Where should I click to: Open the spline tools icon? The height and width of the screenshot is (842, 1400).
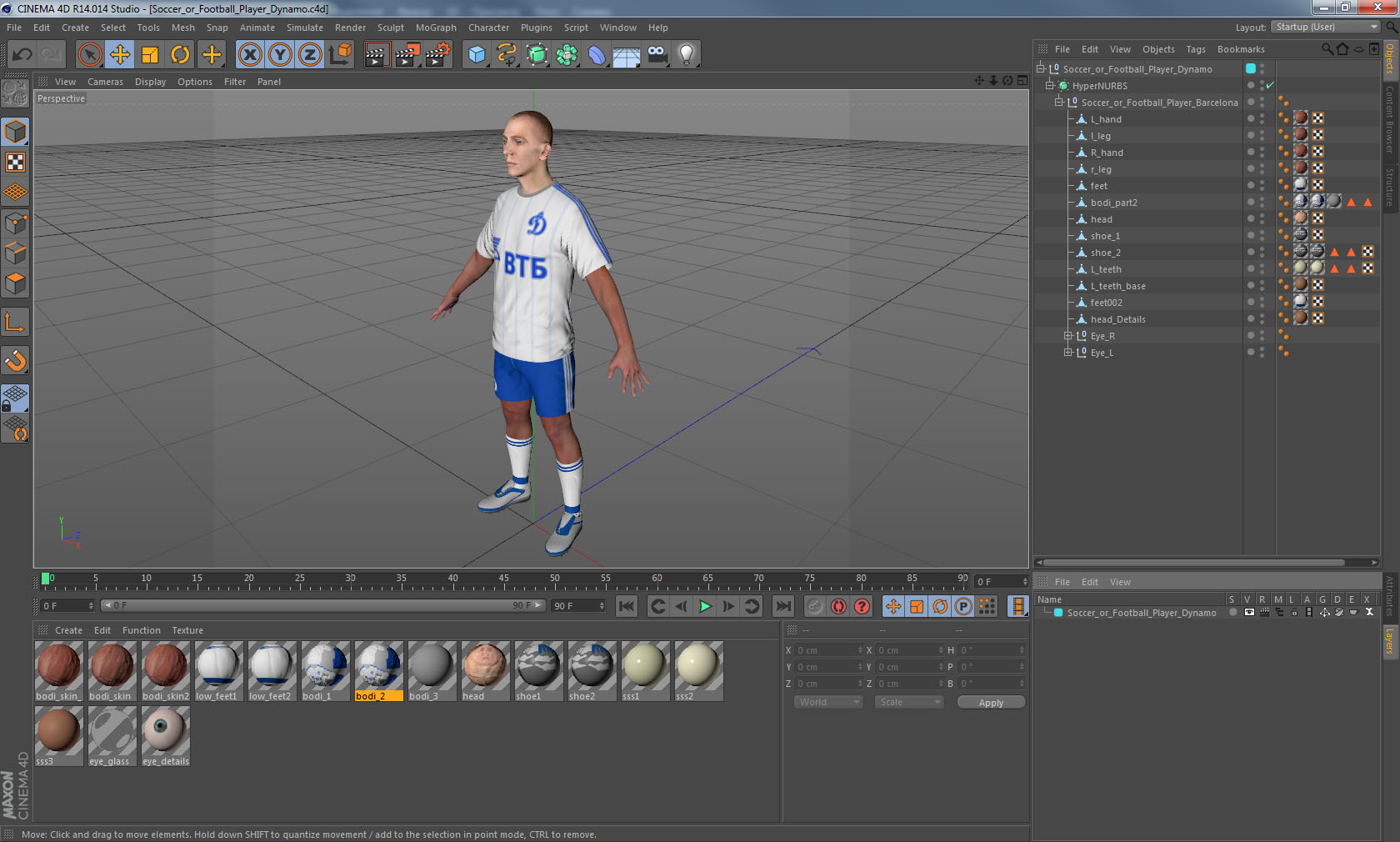[x=507, y=55]
